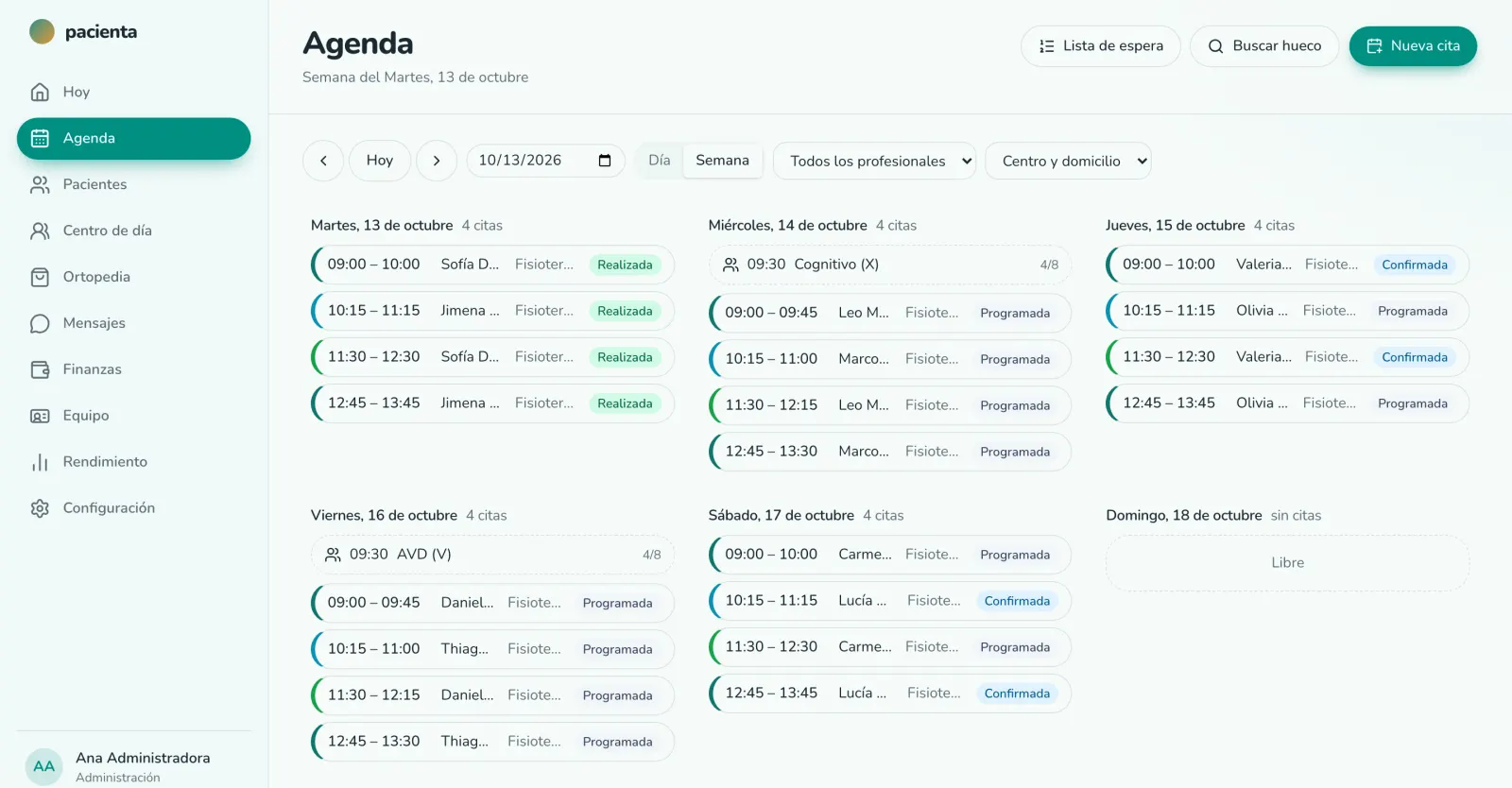Click the Ortopedia bag icon
Image resolution: width=1512 pixels, height=788 pixels.
(40, 277)
